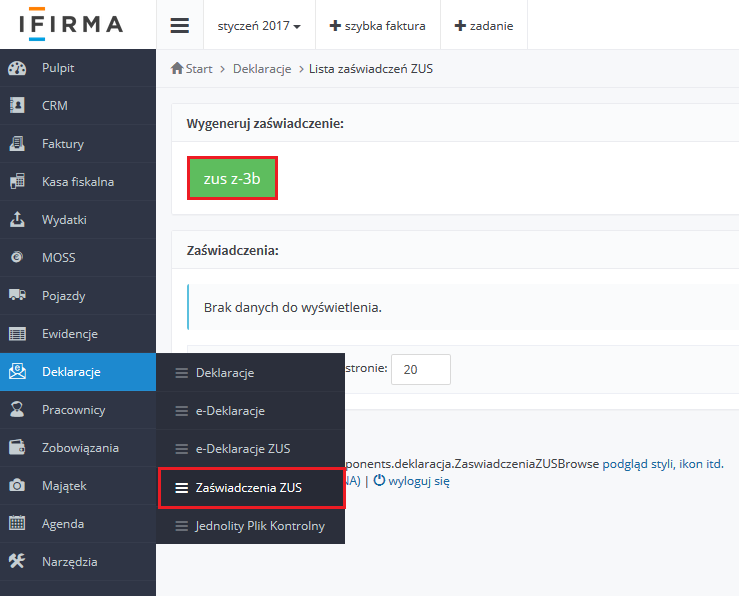Click the Kasa fiskalna register icon
The image size is (739, 596).
tap(17, 181)
